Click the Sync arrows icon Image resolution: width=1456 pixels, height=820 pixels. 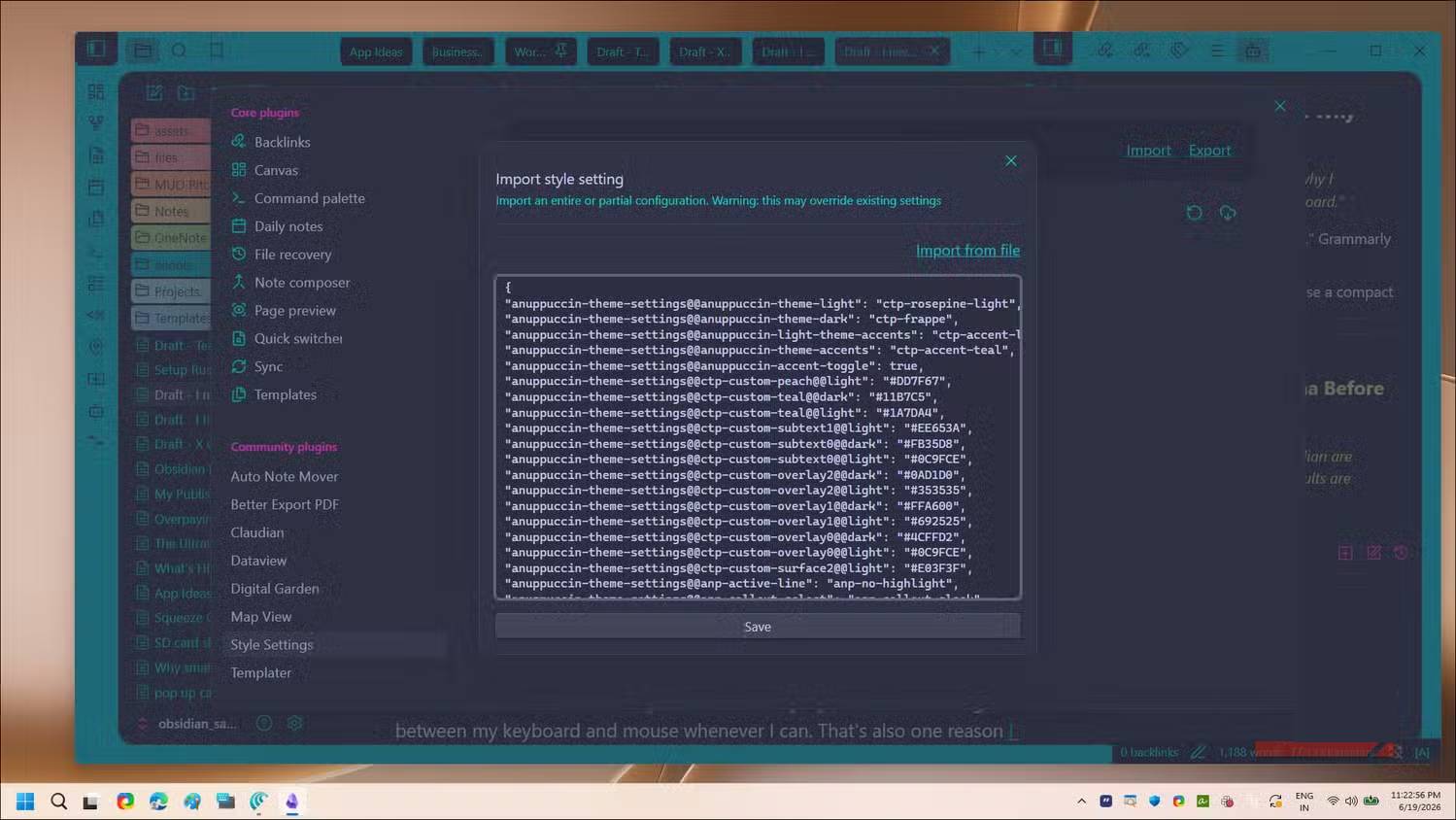[x=238, y=366]
